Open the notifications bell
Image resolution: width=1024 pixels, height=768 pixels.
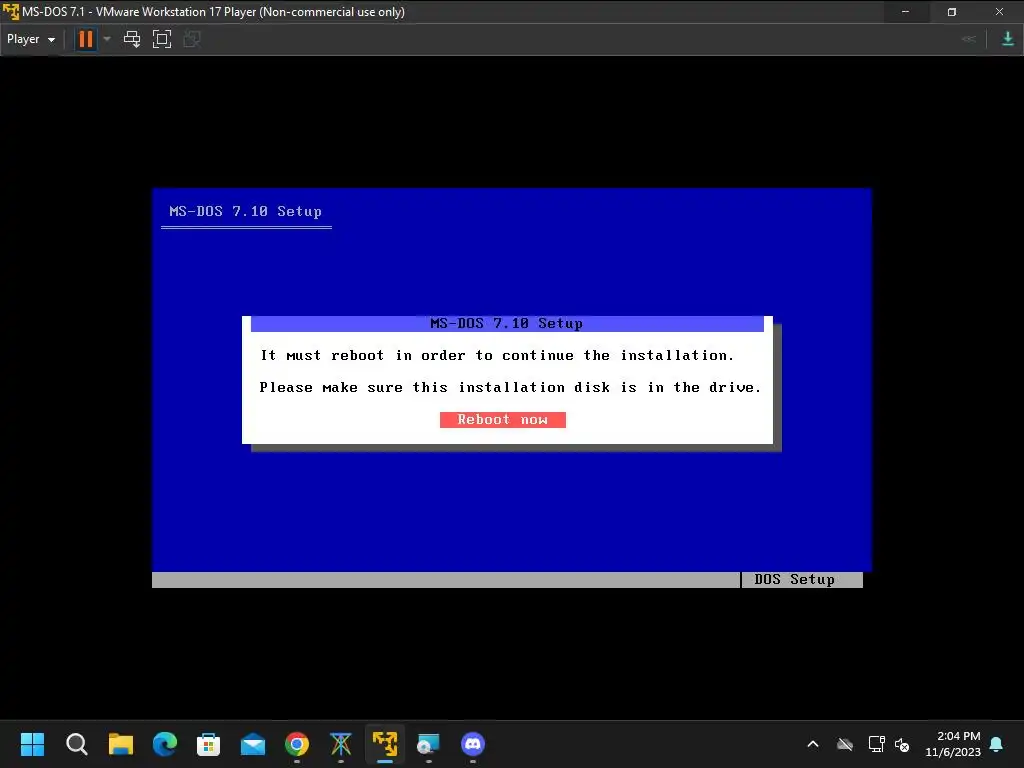click(x=997, y=744)
